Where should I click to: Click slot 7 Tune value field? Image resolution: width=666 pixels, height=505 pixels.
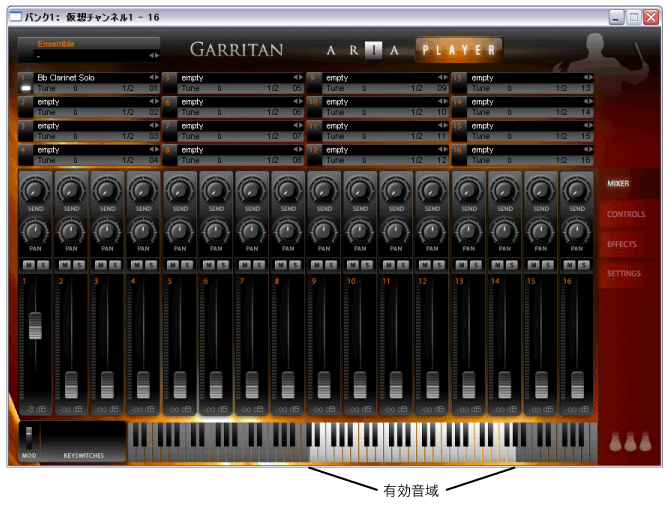(220, 136)
